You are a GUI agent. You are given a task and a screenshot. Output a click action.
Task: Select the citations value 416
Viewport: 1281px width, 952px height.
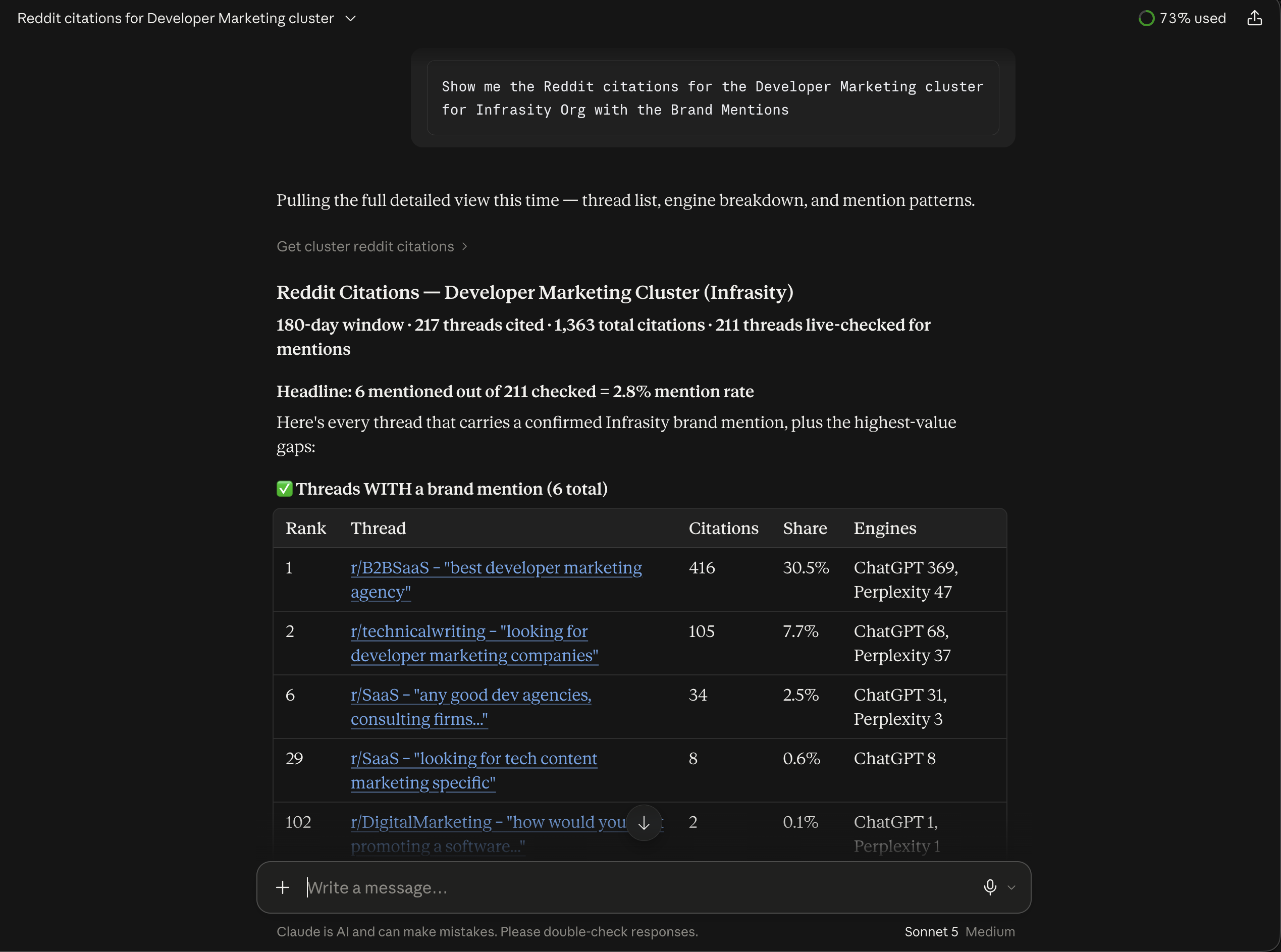tap(702, 568)
